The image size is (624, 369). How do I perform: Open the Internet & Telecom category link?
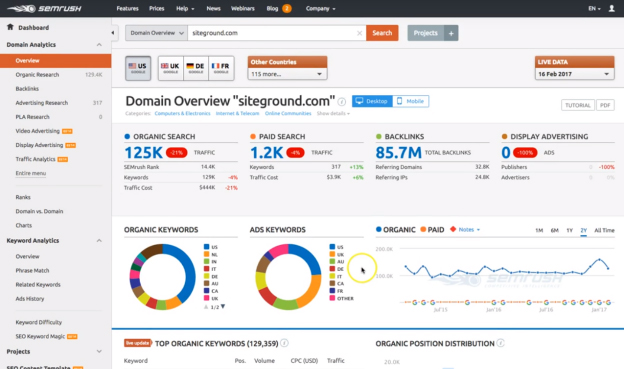tap(237, 113)
